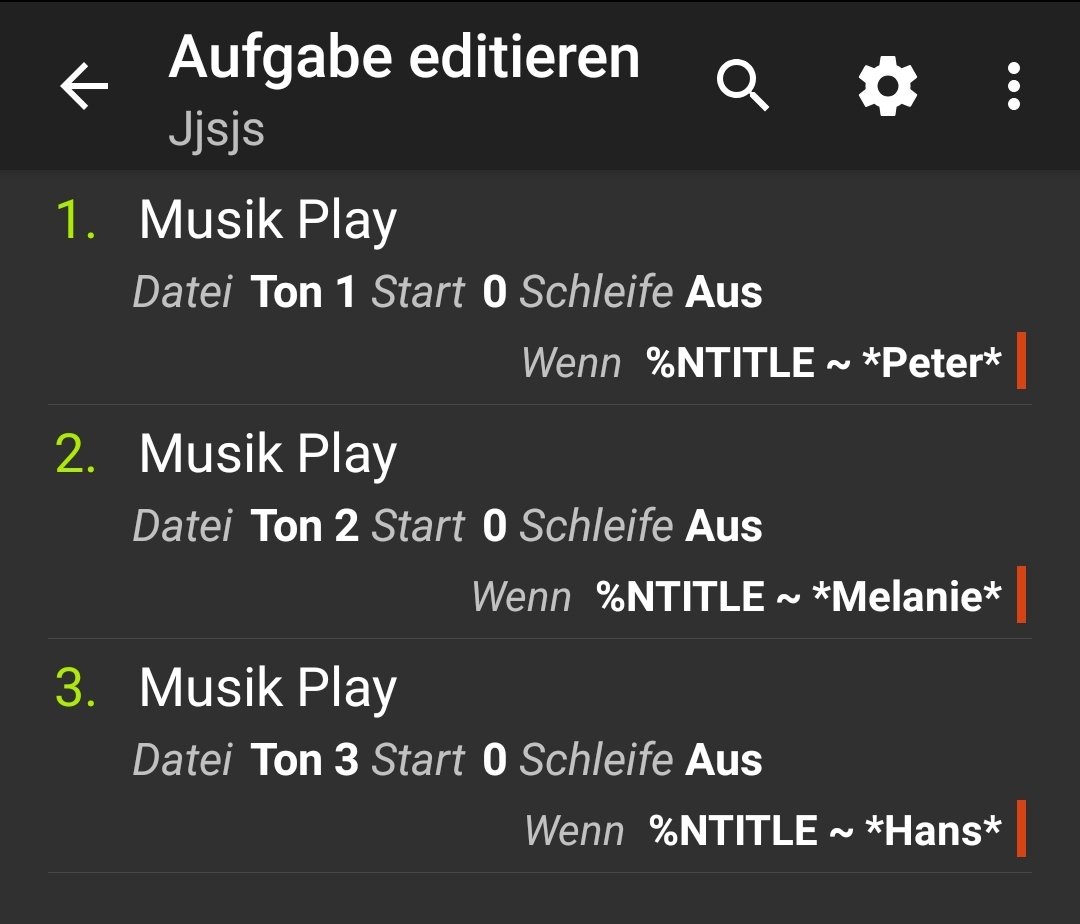1080x924 pixels.
Task: Select the orange condition bar beside *Melanie*
Action: 1021,595
